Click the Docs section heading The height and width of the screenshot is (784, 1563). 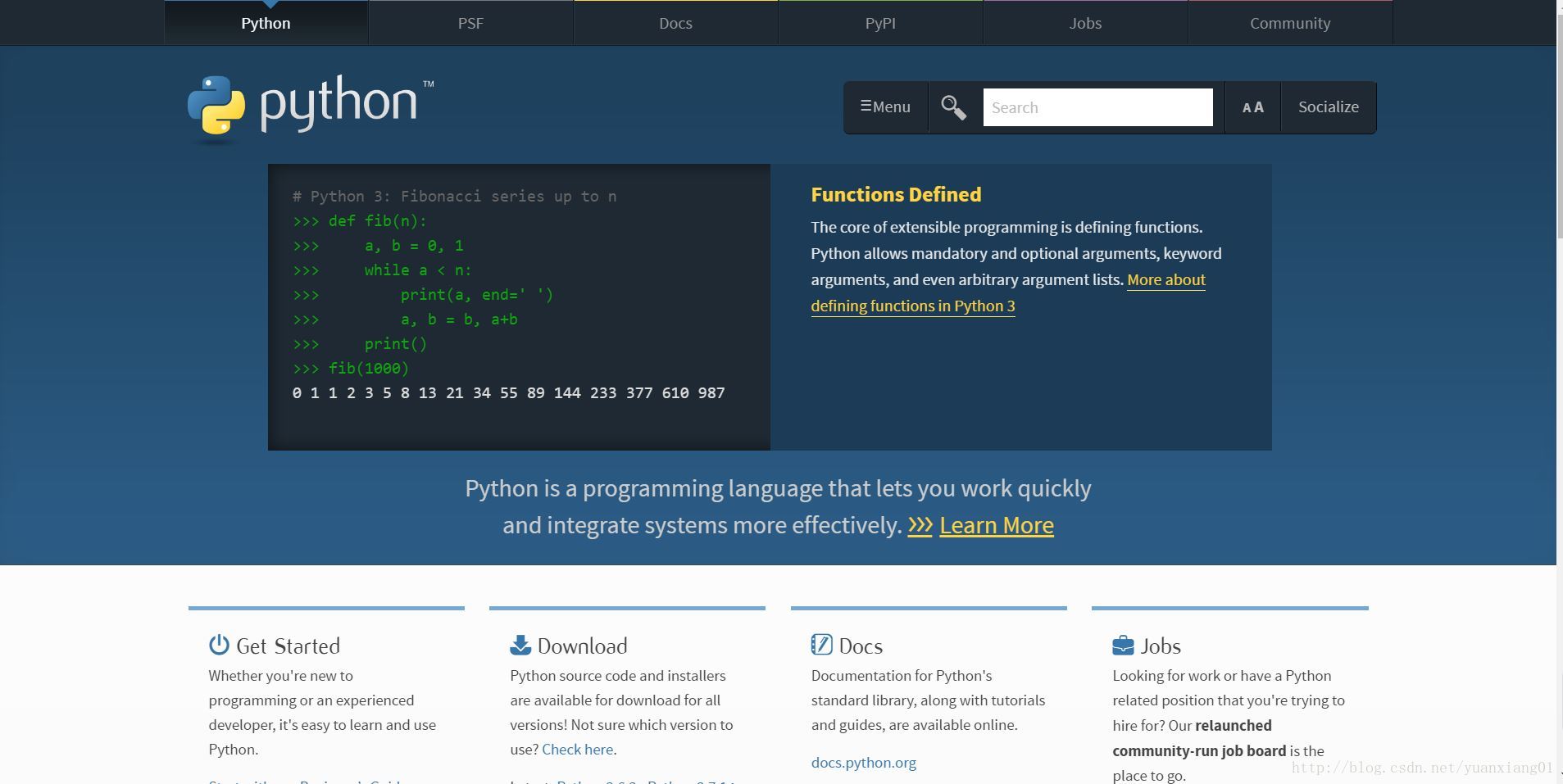point(861,646)
